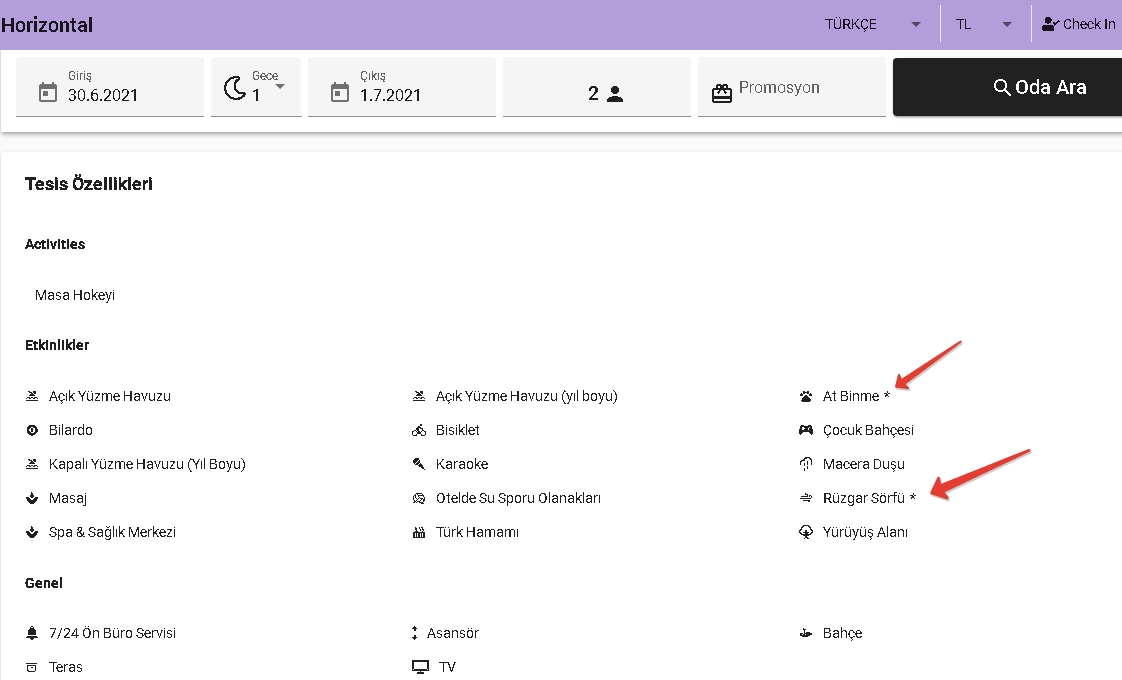Screen dimensions: 1122x680
Task: Open the TL currency dropdown
Action: pyautogui.click(x=984, y=24)
